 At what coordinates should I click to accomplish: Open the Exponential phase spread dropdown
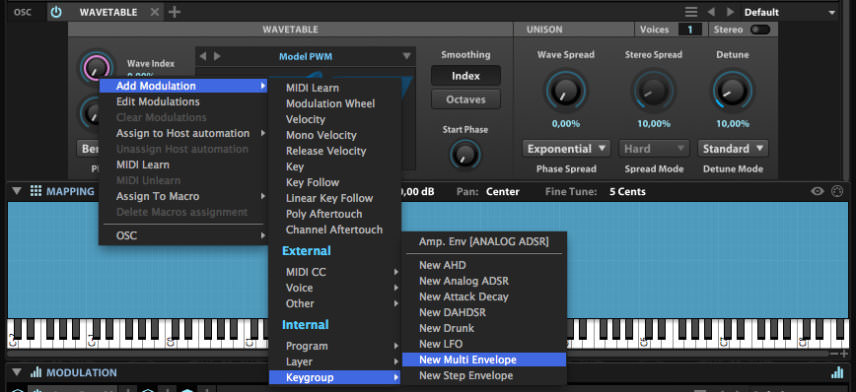566,149
